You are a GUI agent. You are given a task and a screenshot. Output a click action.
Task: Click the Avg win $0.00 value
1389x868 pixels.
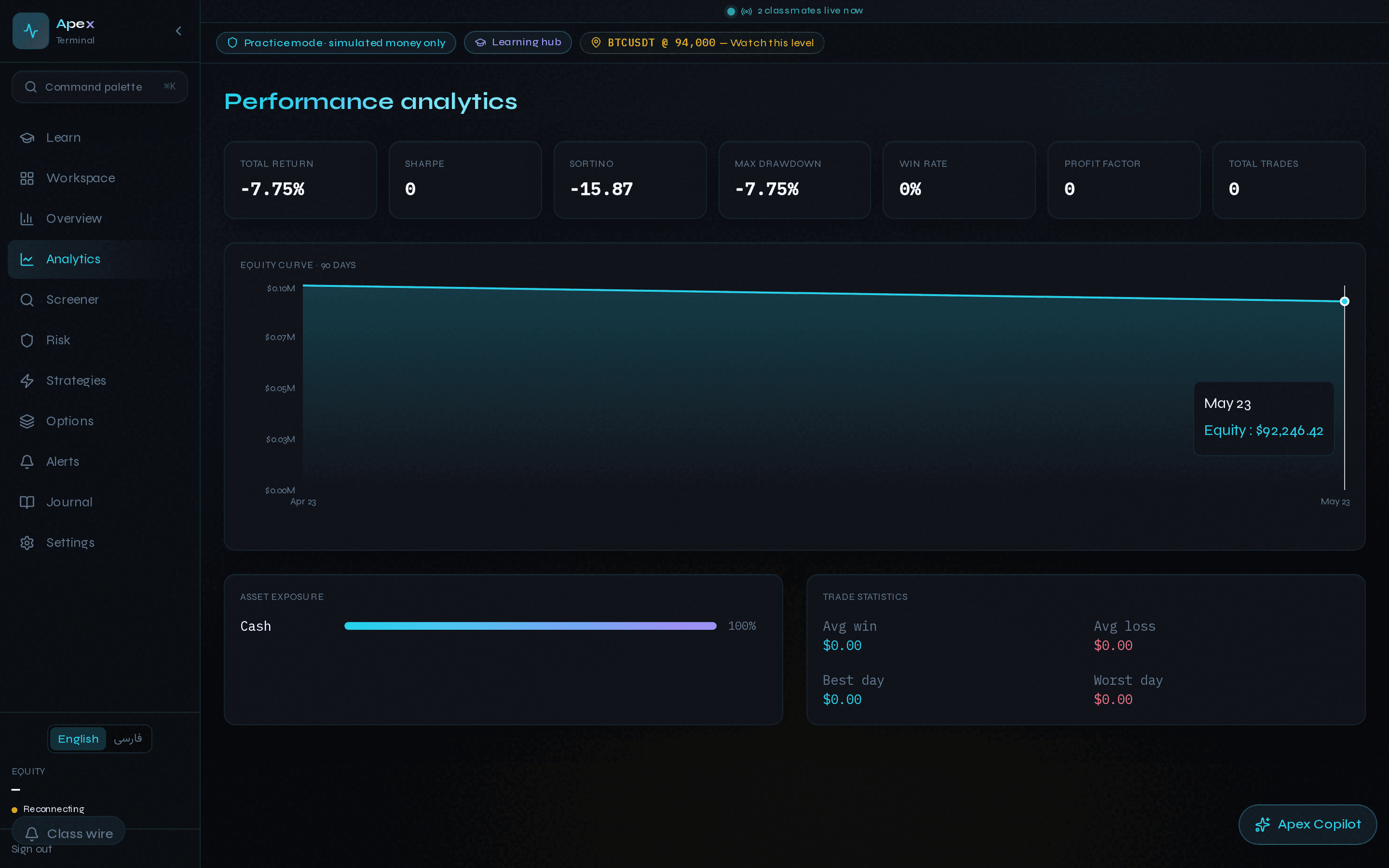(842, 645)
